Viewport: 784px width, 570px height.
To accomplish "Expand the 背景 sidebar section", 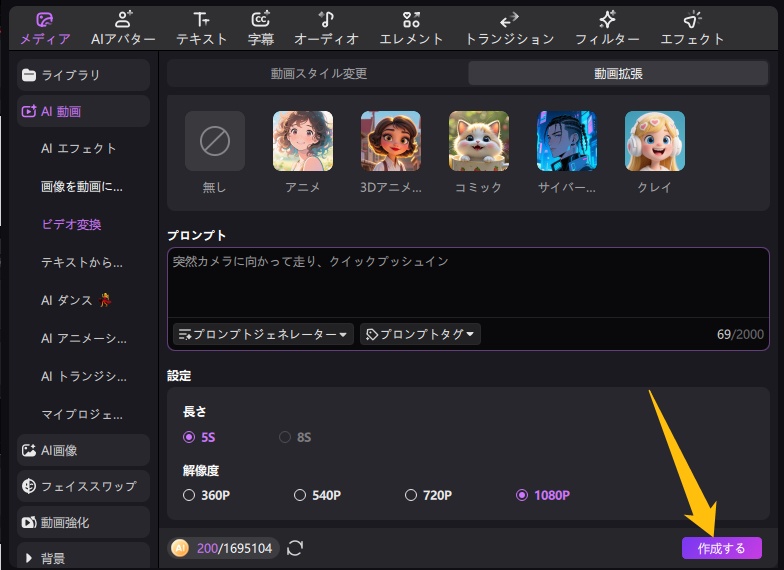I will [84, 557].
